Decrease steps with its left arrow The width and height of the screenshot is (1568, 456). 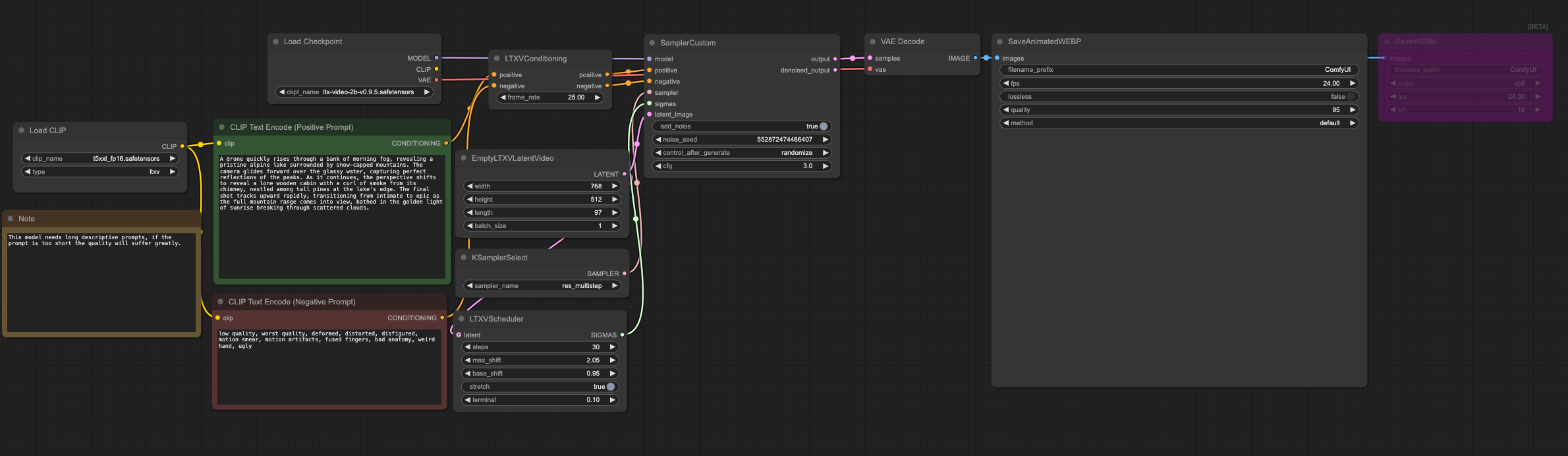coord(468,347)
